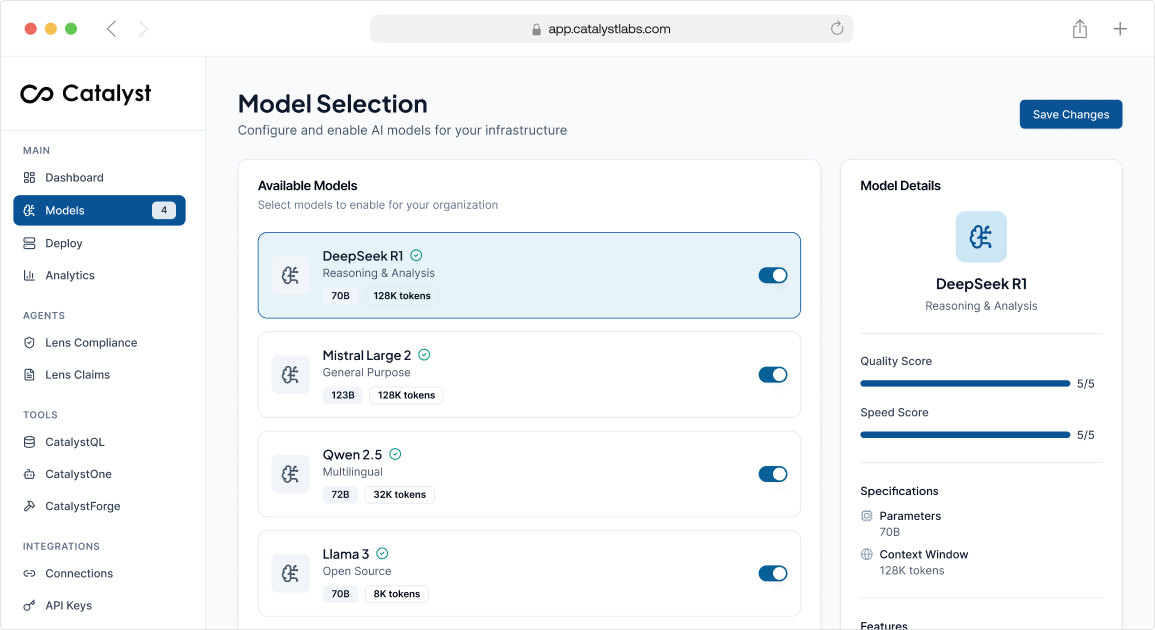The height and width of the screenshot is (630, 1155).
Task: Open CatalystQL tool
Action: point(99,442)
